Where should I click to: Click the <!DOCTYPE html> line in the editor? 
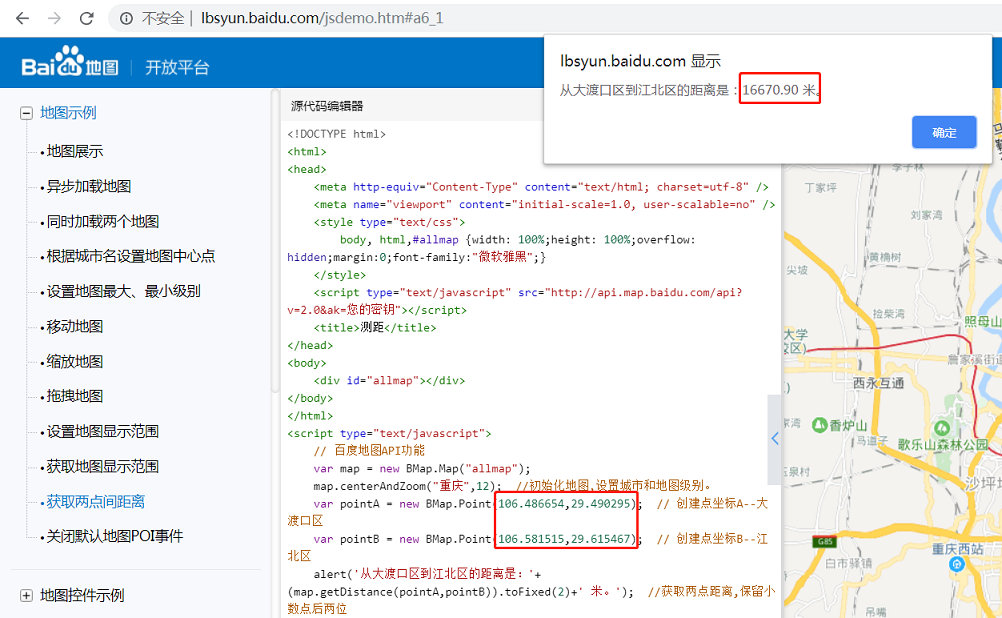[x=337, y=134]
